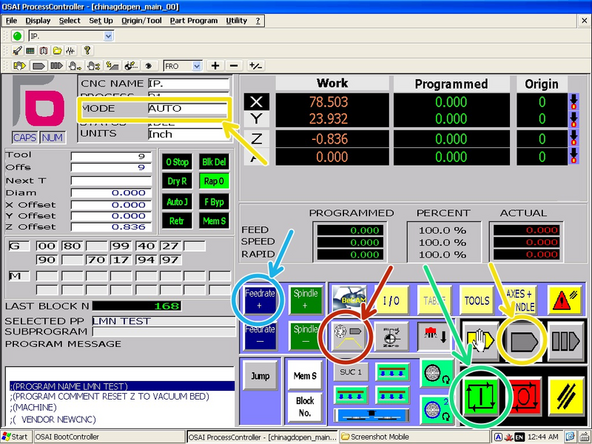
Task: Open the Origin/Tool menu
Action: tap(141, 21)
